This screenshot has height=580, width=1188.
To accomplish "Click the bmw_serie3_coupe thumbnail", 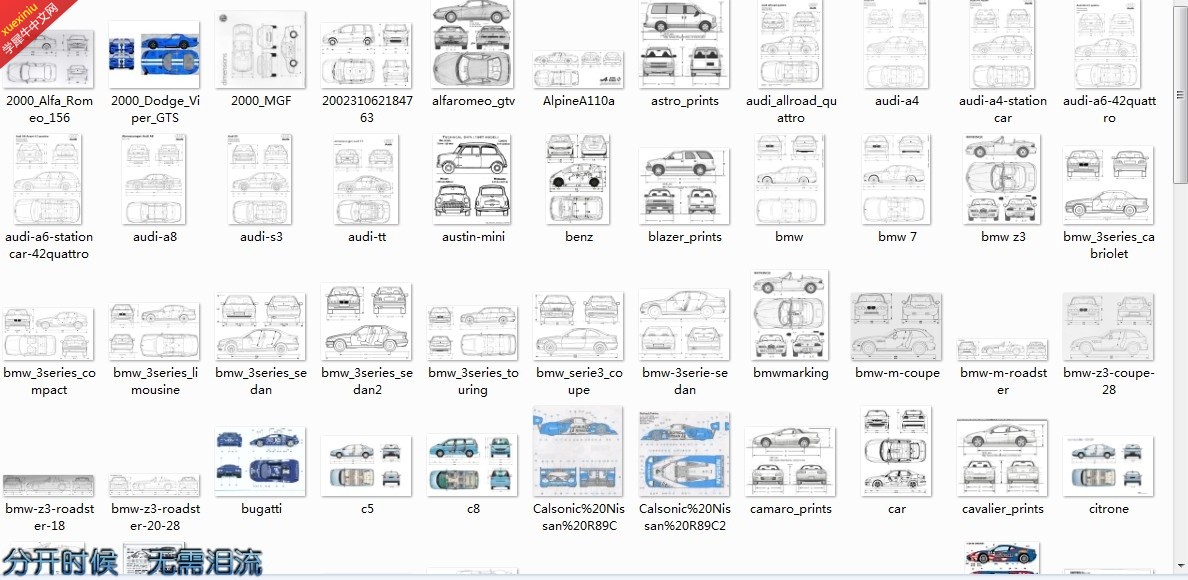I will [x=578, y=326].
